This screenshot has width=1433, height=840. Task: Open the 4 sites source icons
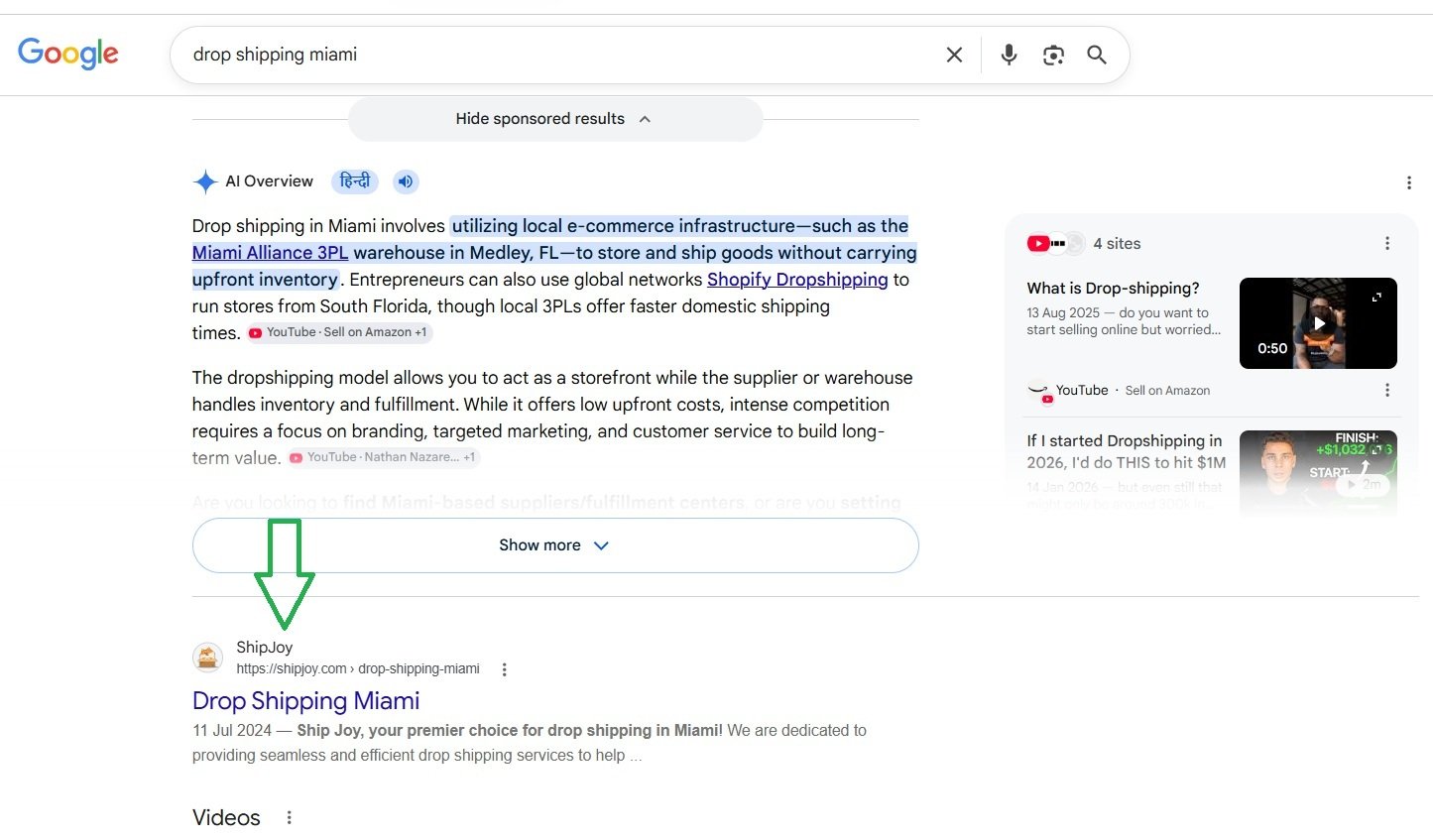coord(1055,243)
